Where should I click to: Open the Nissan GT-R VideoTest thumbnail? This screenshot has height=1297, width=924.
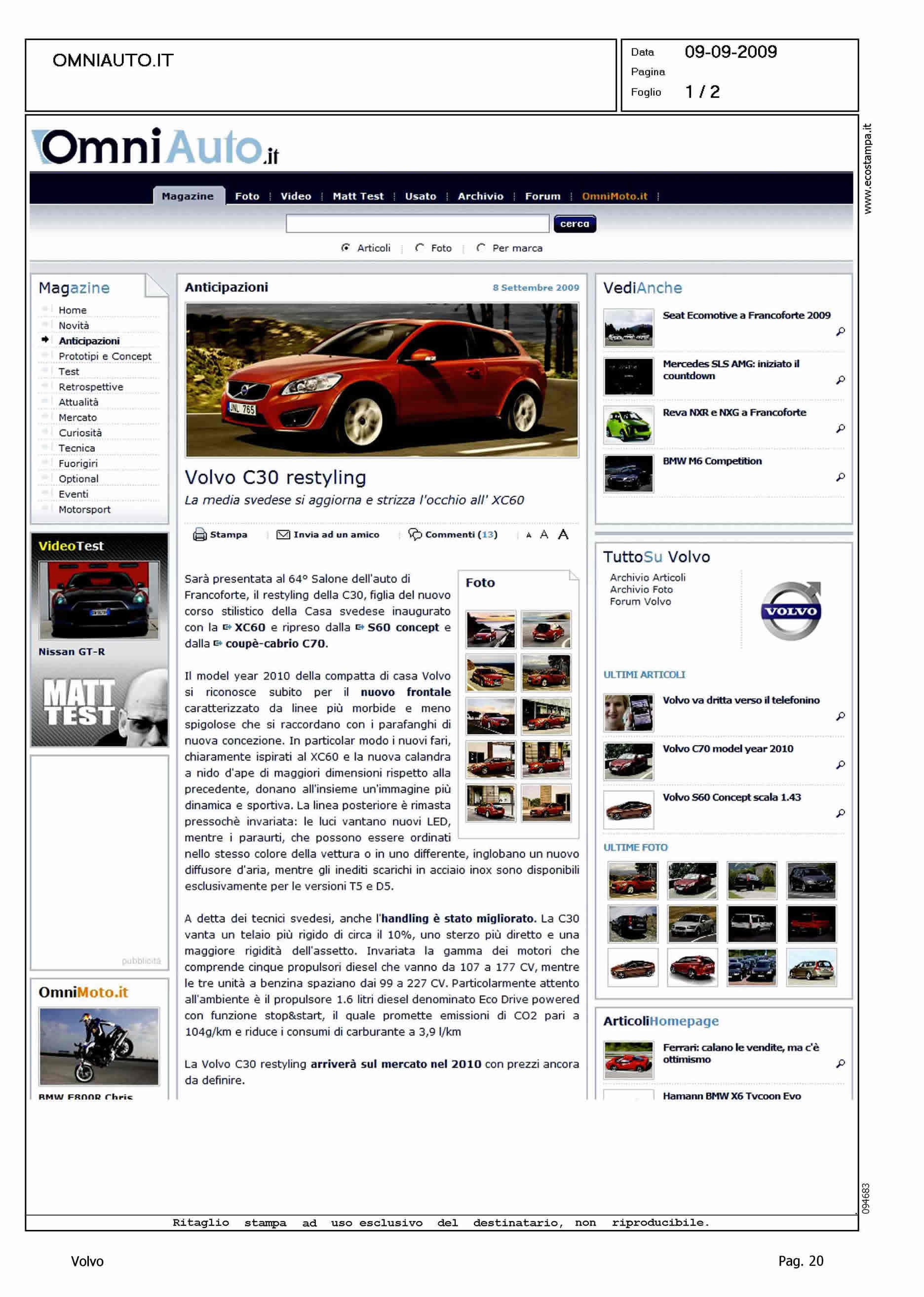coord(99,600)
